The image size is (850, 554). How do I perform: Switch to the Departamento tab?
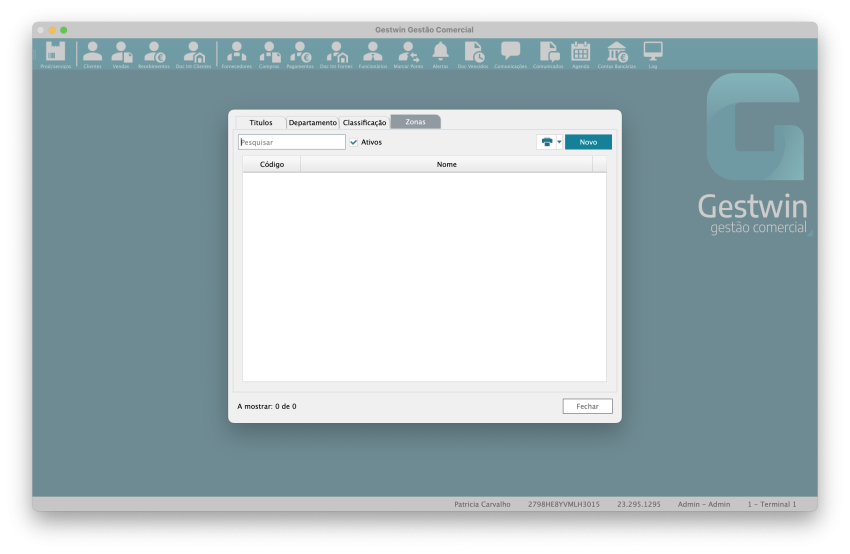[x=312, y=122]
